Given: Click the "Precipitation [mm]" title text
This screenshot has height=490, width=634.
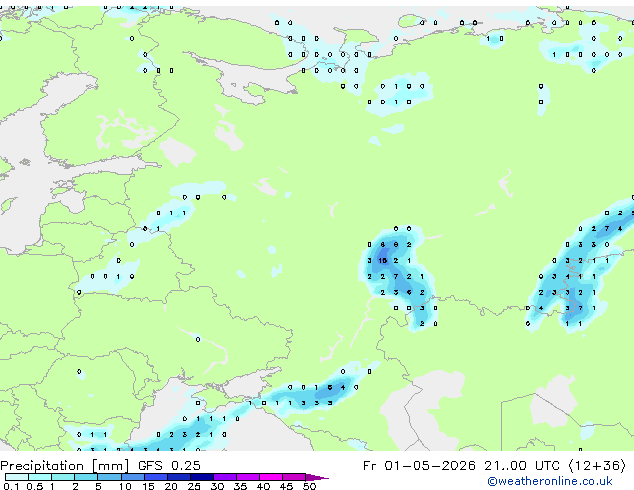Looking at the screenshot, I should pyautogui.click(x=65, y=466).
